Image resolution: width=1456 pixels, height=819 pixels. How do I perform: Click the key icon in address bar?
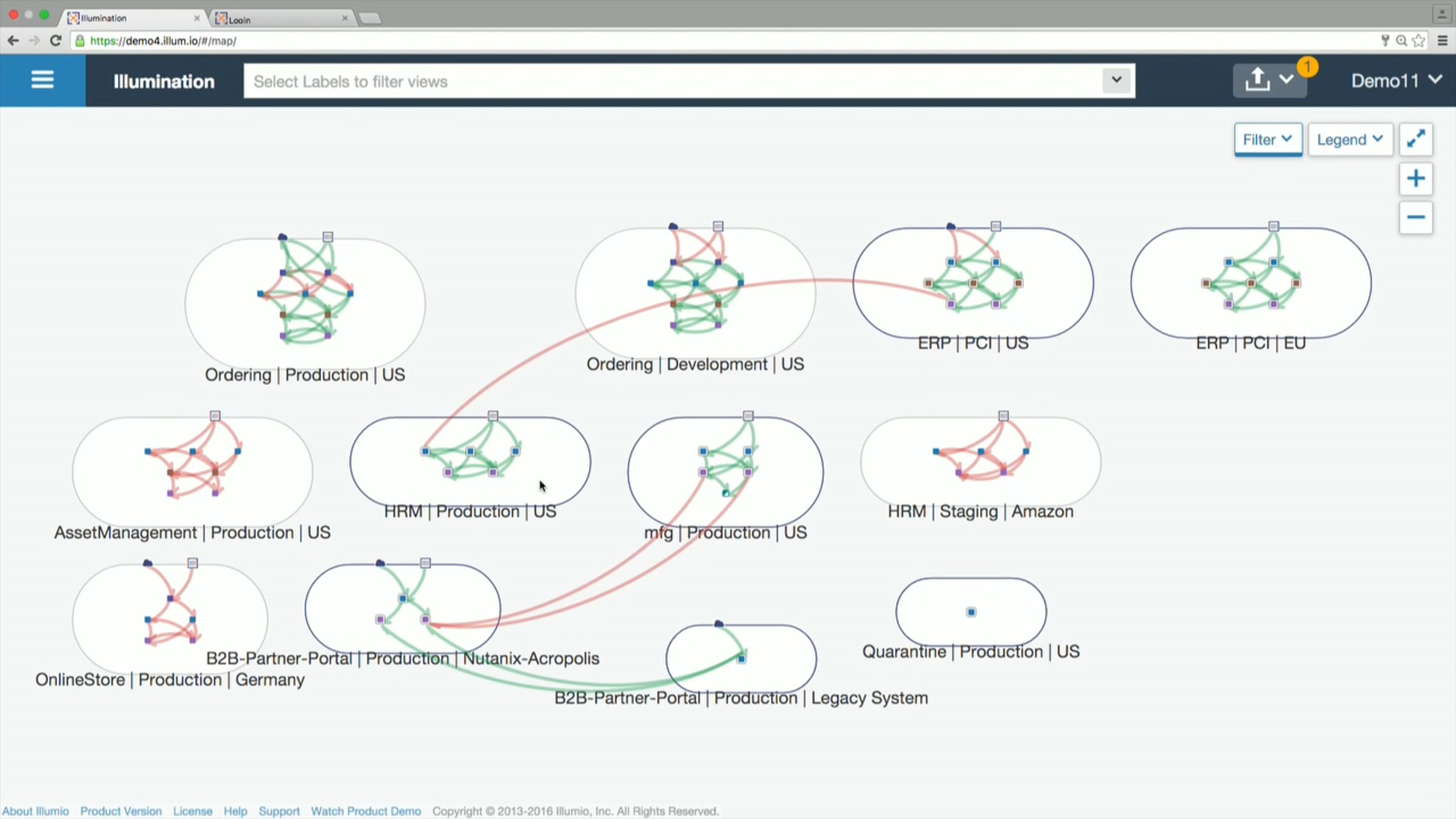click(1385, 41)
